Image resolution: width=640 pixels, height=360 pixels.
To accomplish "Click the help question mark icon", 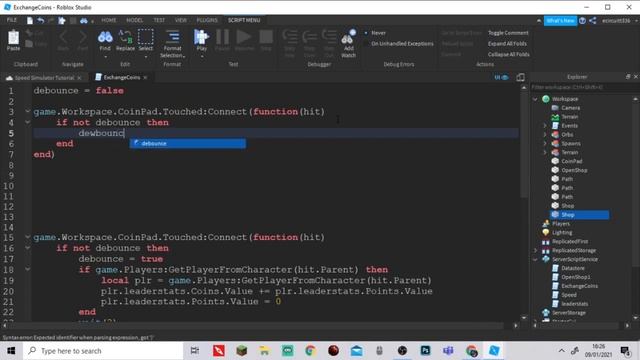I will pyautogui.click(x=582, y=20).
